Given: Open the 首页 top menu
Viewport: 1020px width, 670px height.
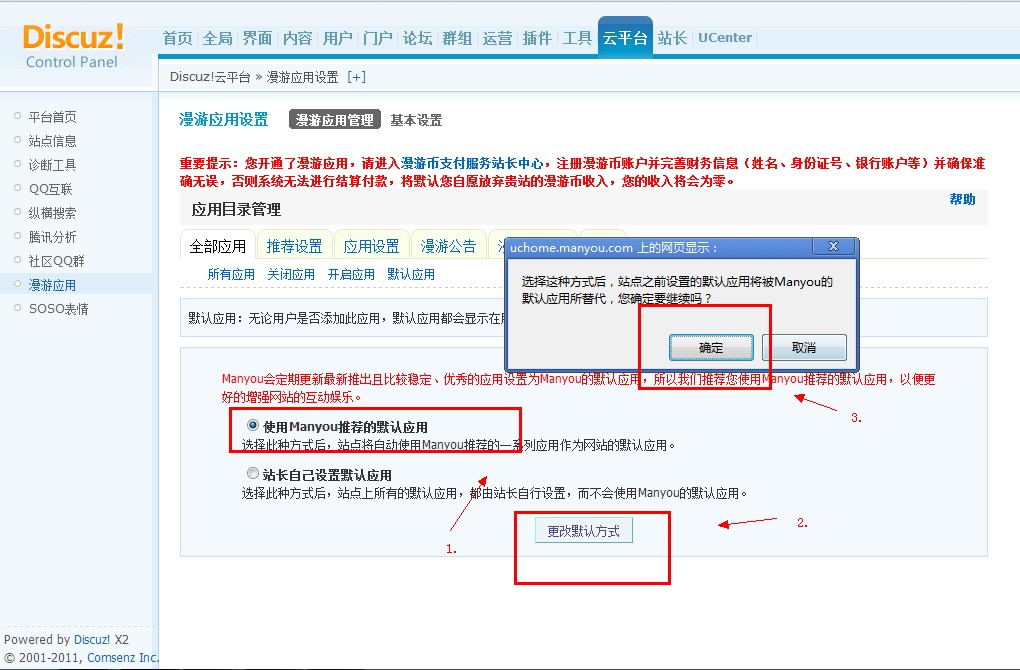Looking at the screenshot, I should coord(178,38).
